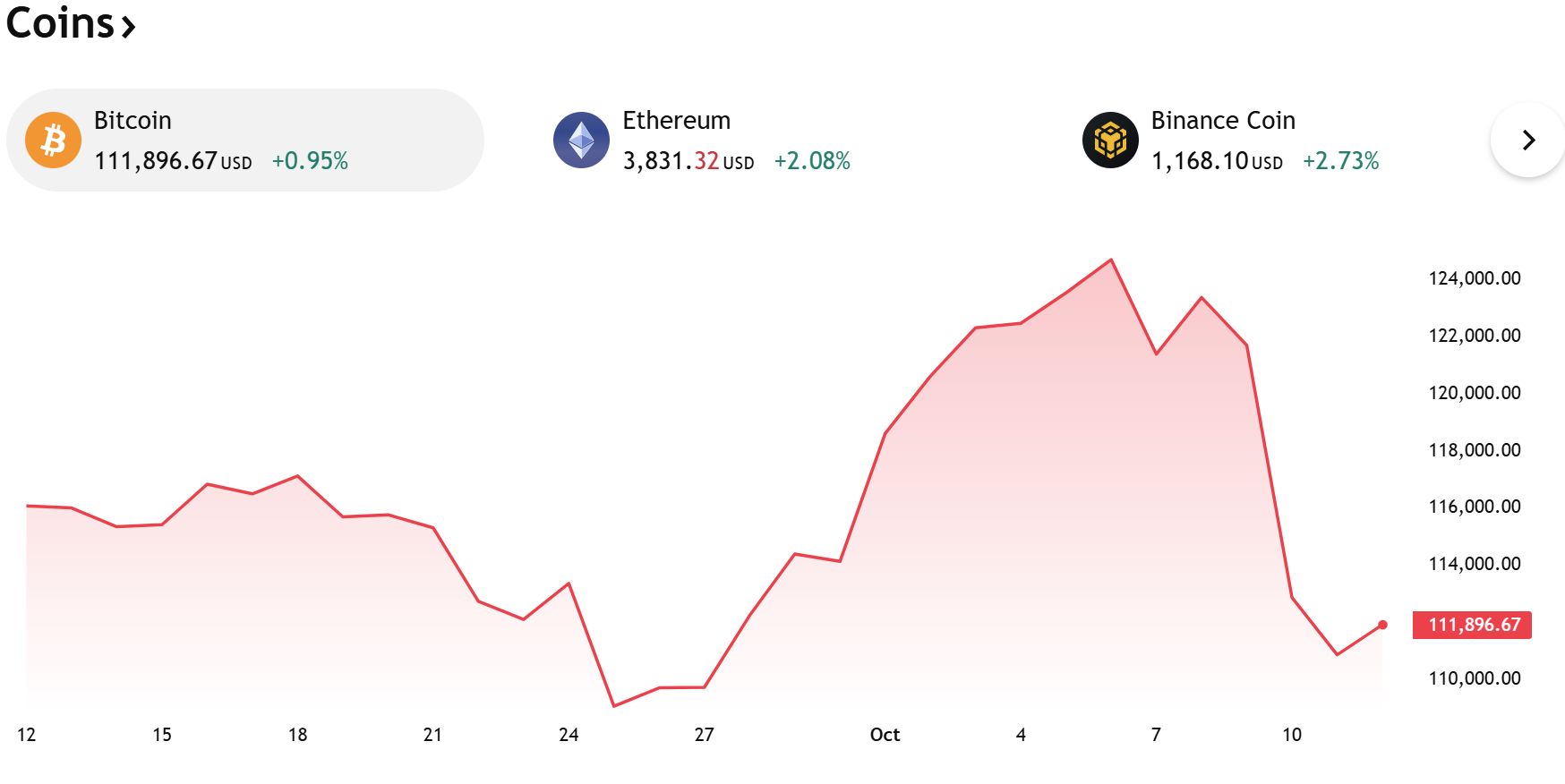Image resolution: width=1565 pixels, height=784 pixels.
Task: Click the last data point dot on chart
Action: pos(1382,625)
